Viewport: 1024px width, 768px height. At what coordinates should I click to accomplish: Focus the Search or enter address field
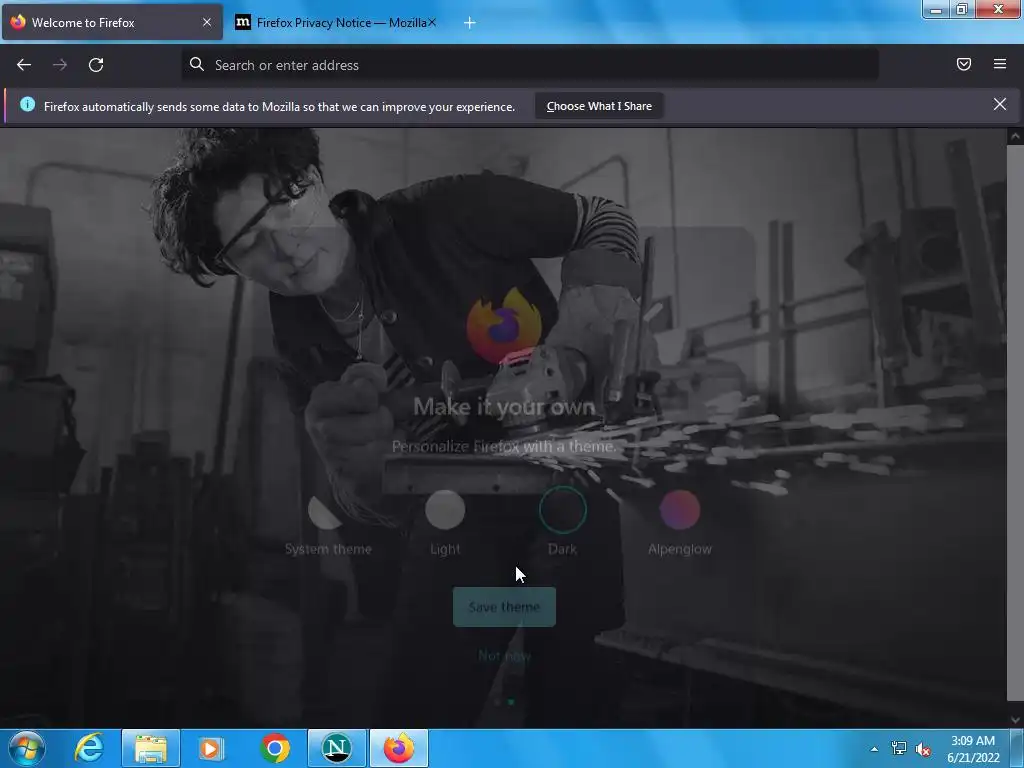(530, 65)
